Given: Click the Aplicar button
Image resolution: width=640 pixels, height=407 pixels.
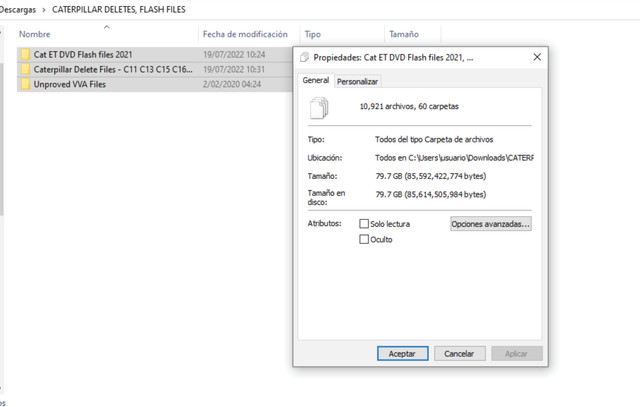Looking at the screenshot, I should 517,354.
